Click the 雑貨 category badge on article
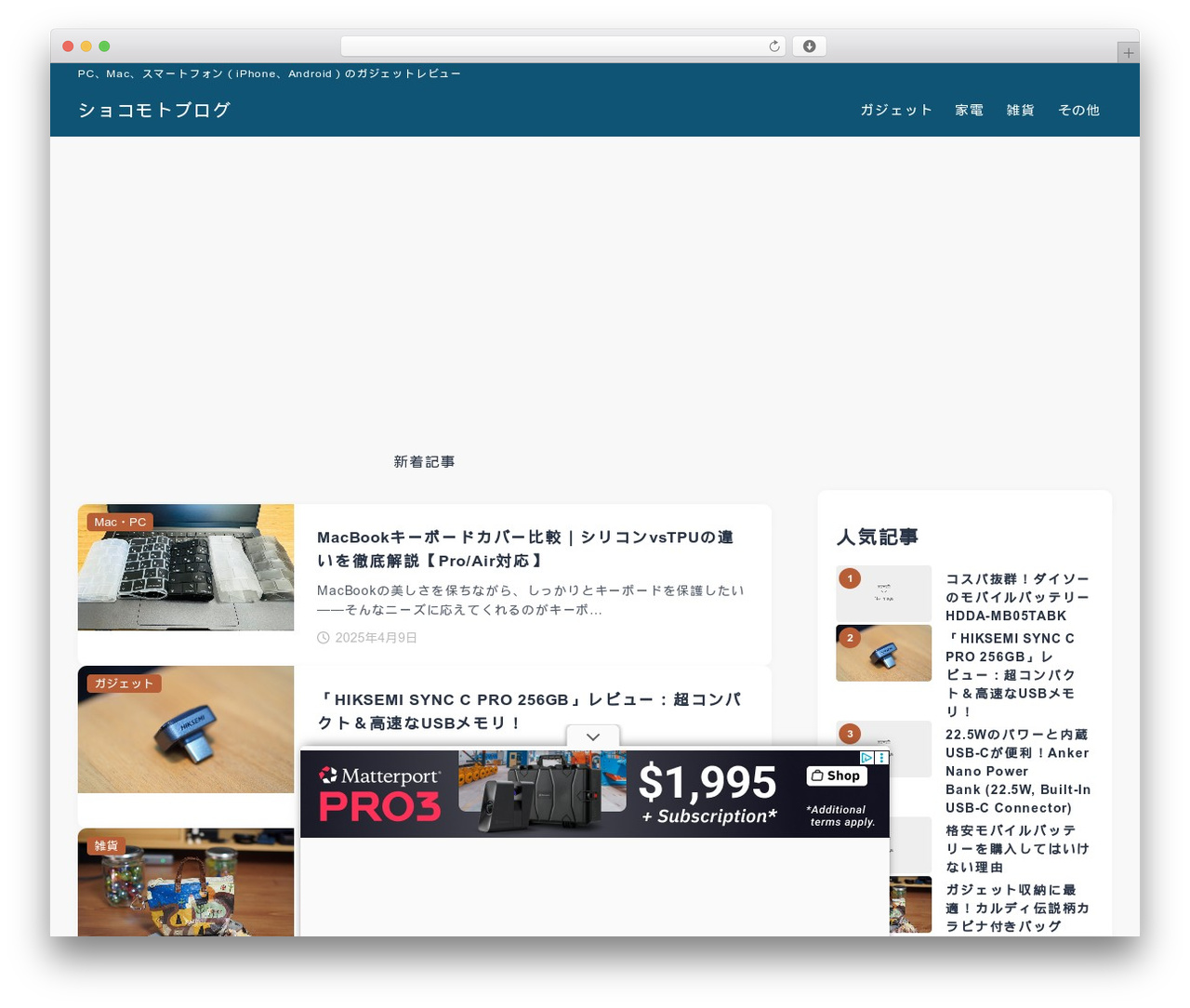 click(106, 846)
